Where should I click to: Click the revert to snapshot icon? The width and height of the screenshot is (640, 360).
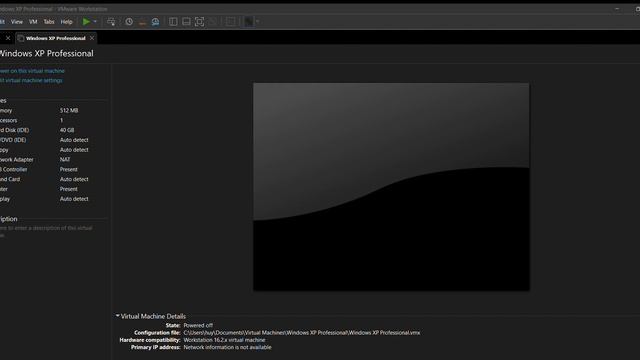point(142,22)
